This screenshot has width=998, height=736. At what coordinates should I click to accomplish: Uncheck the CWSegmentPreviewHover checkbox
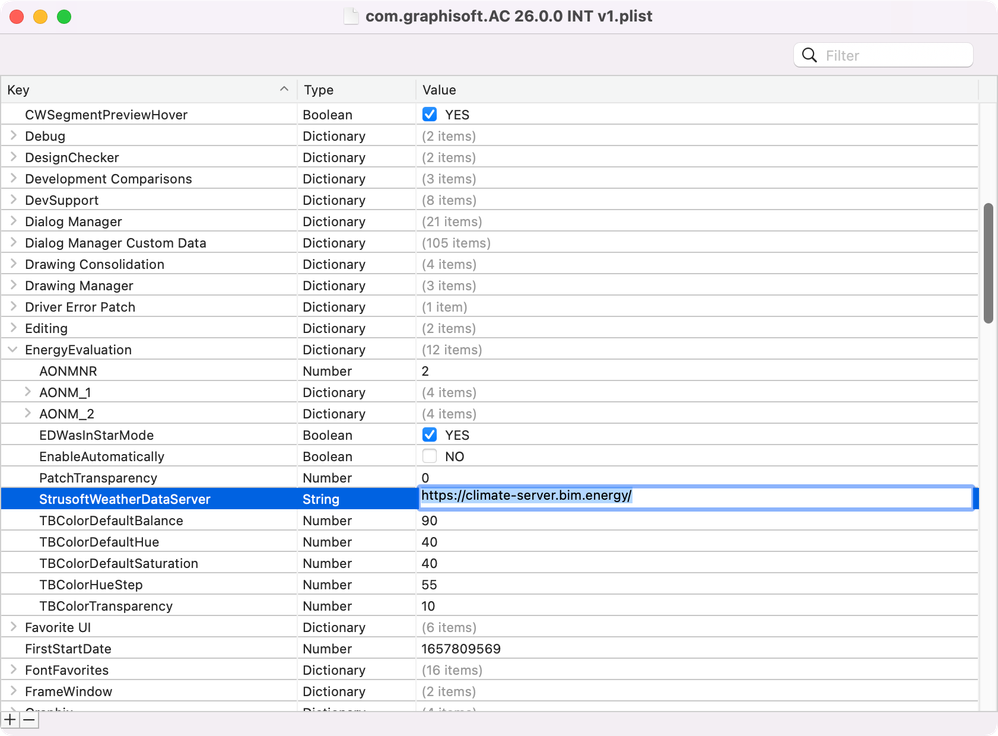pos(428,114)
